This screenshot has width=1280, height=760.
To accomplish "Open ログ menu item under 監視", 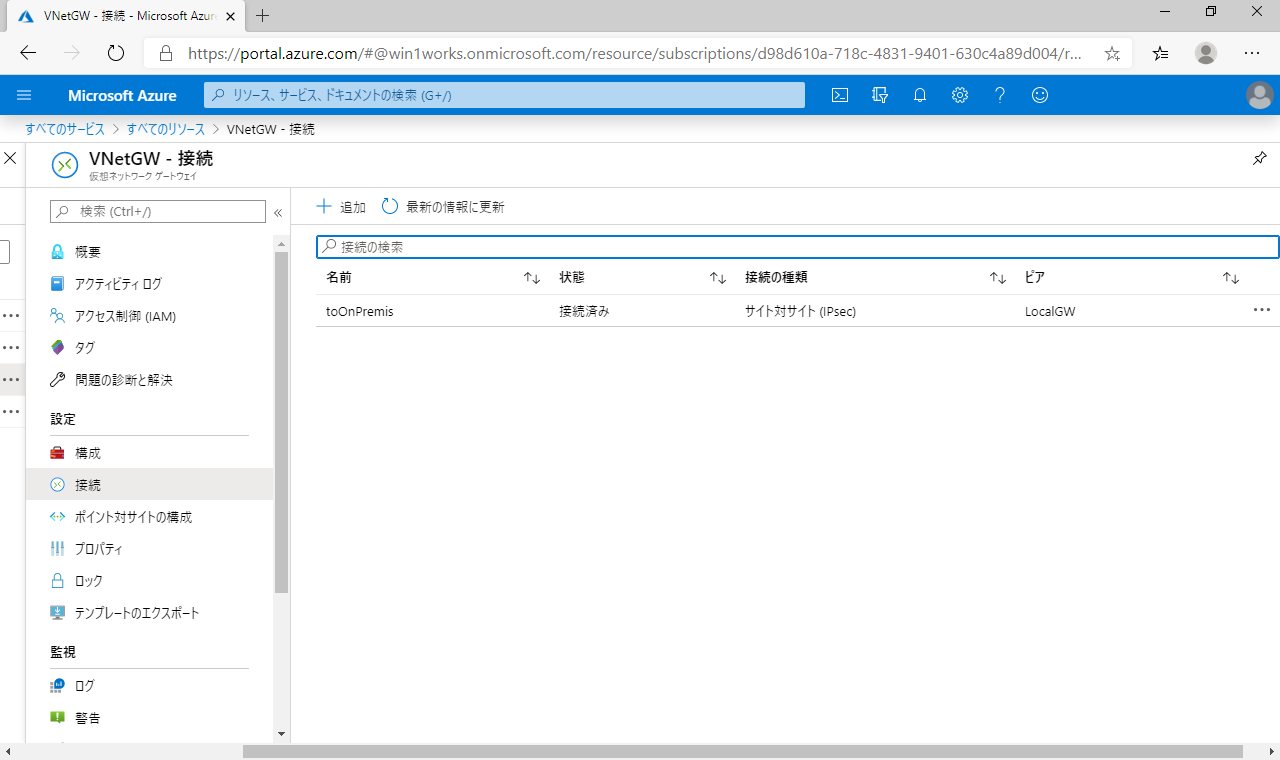I will 150,686.
